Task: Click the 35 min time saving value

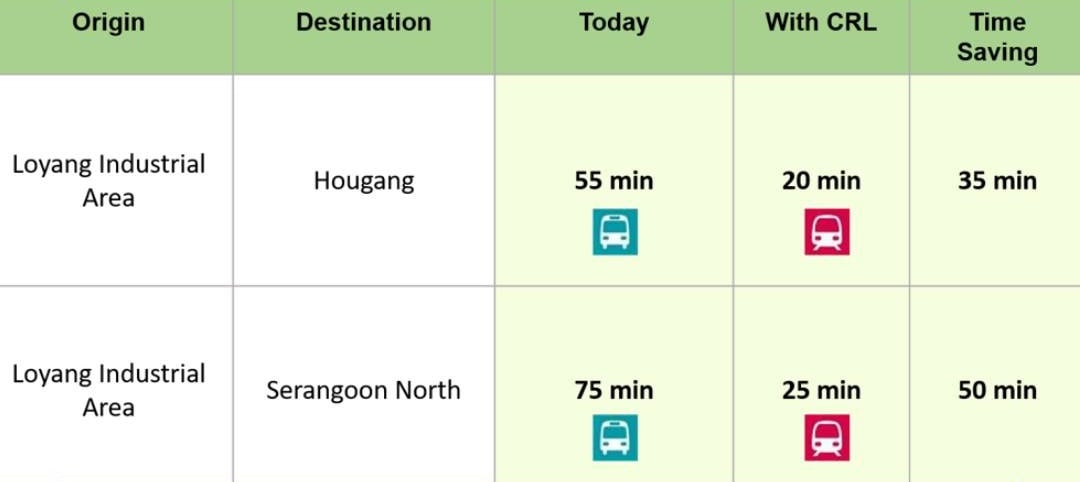Action: tap(997, 181)
